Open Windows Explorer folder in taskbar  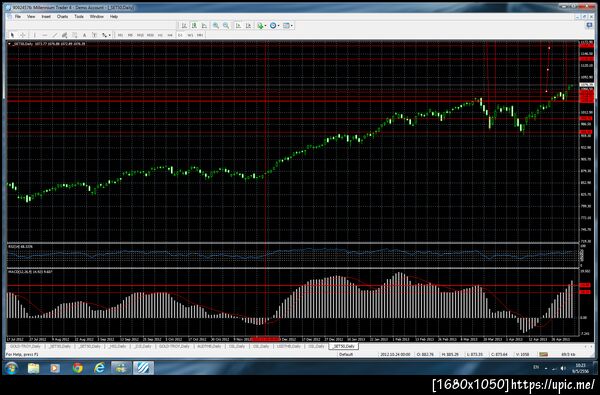coord(34,368)
